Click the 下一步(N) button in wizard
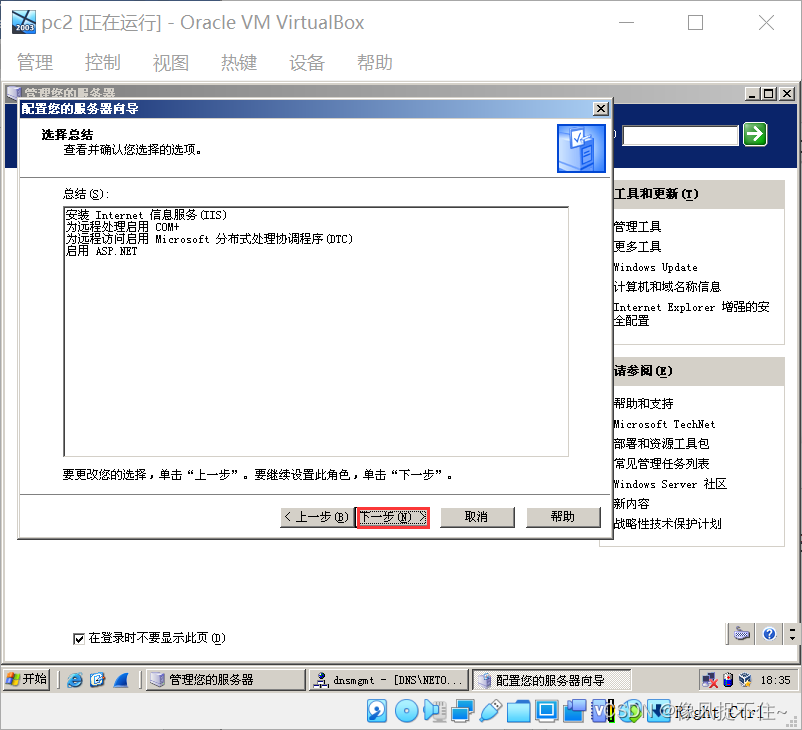This screenshot has width=802, height=730. pos(393,517)
